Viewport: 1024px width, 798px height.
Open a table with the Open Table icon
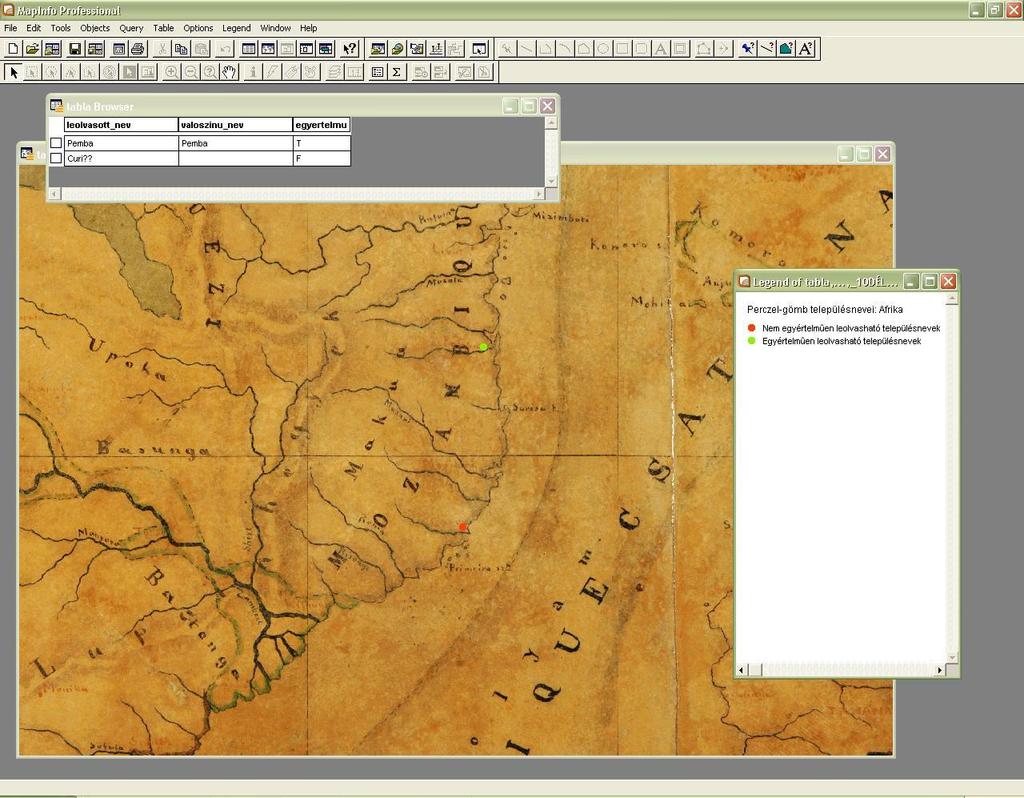(32, 49)
